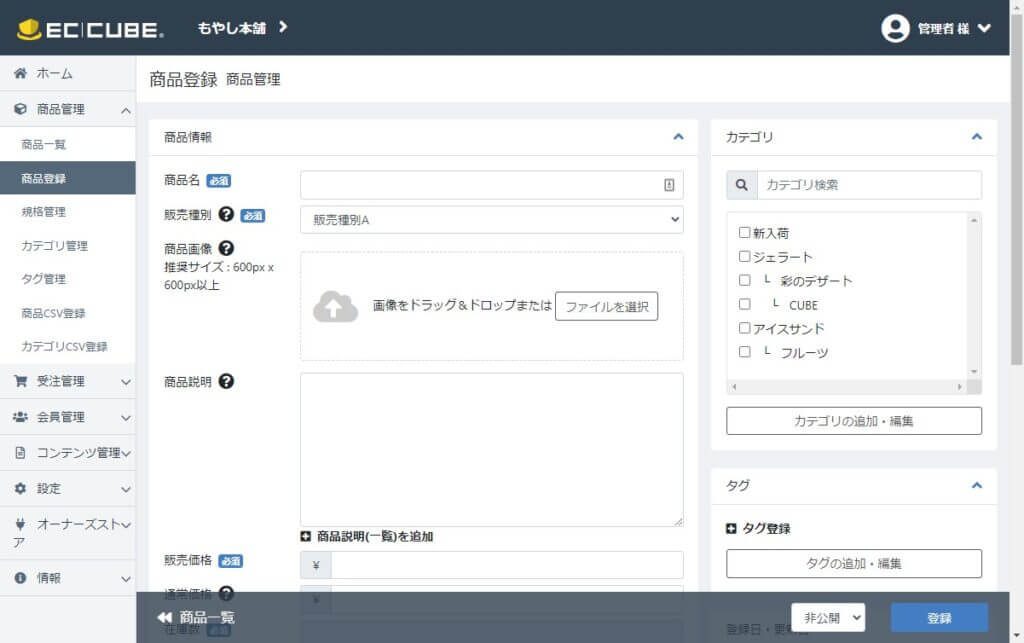Click the plus icon beside タグ登録
Viewport: 1024px width, 643px height.
(x=731, y=528)
